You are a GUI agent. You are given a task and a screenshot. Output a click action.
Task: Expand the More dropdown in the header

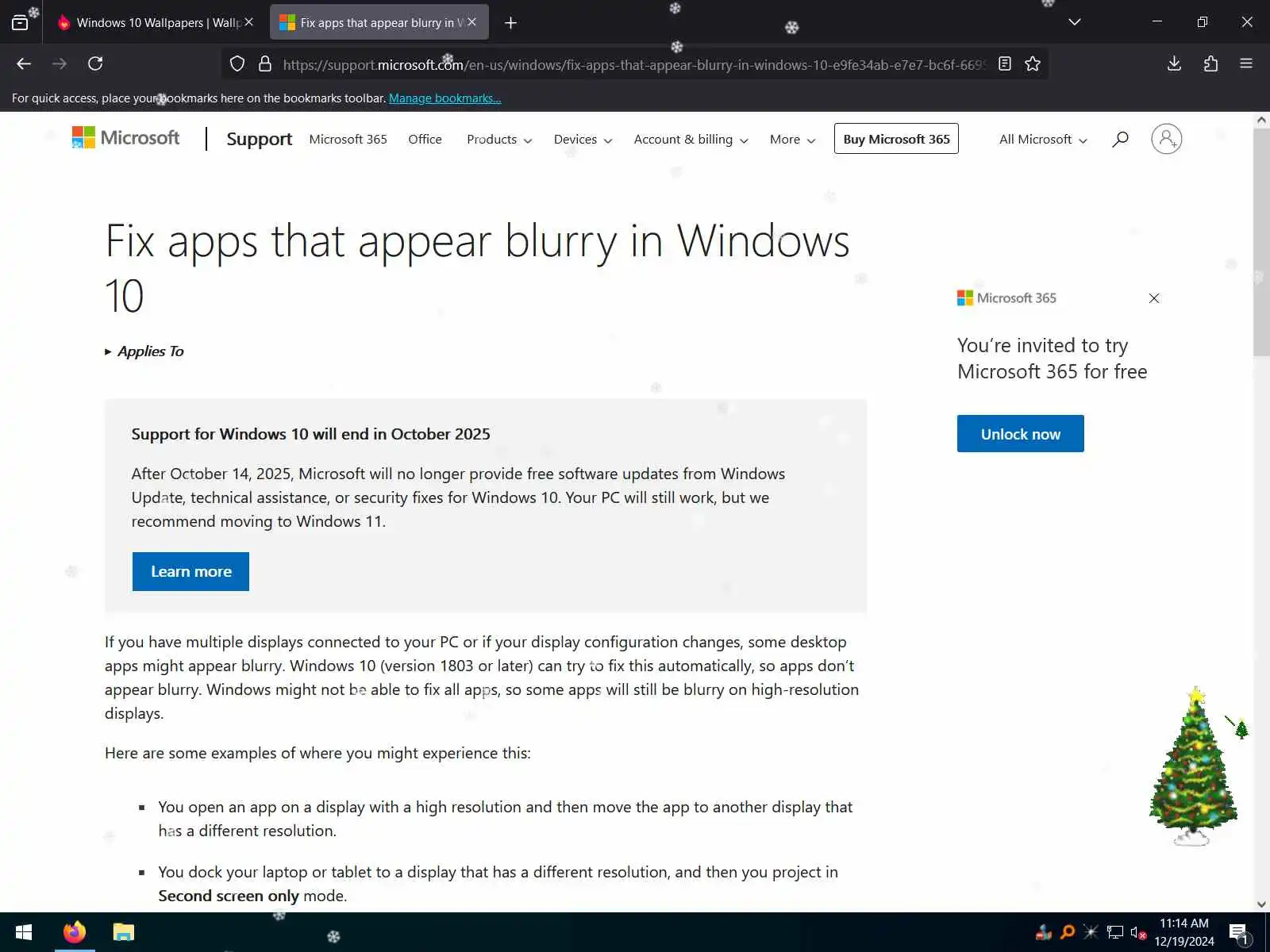[792, 139]
